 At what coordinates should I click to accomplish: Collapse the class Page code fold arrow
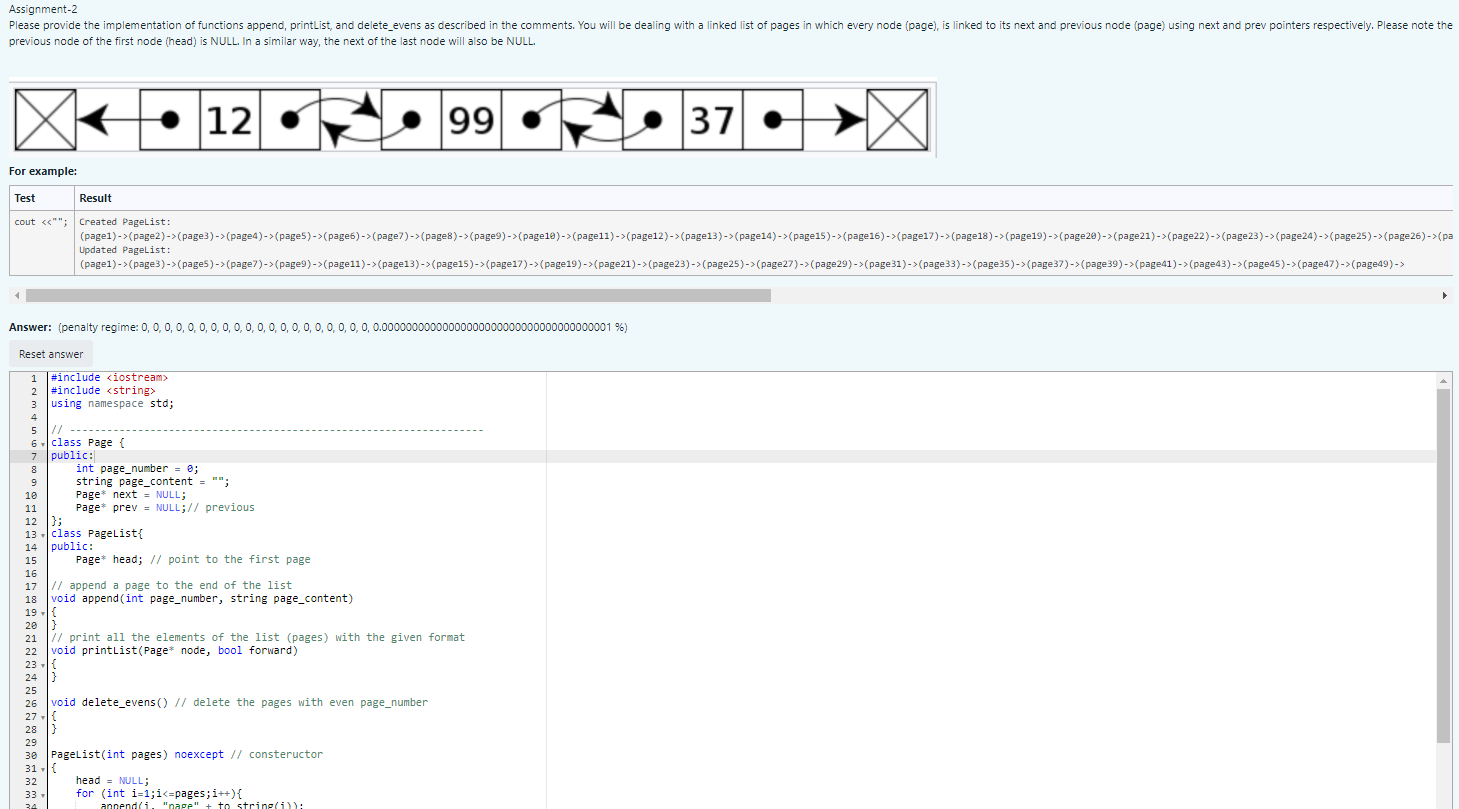pyautogui.click(x=42, y=443)
